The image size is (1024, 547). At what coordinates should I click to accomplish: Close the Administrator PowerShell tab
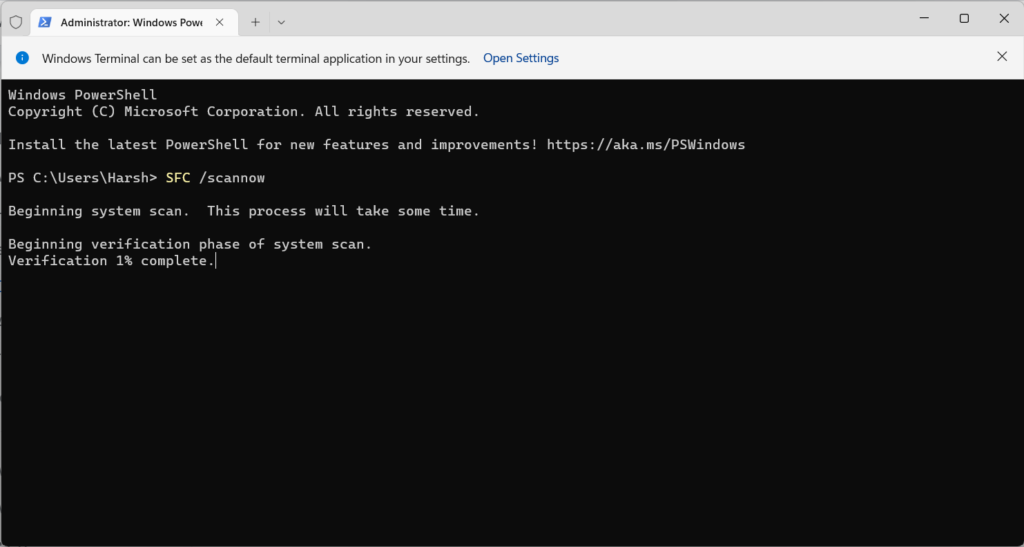pos(220,21)
